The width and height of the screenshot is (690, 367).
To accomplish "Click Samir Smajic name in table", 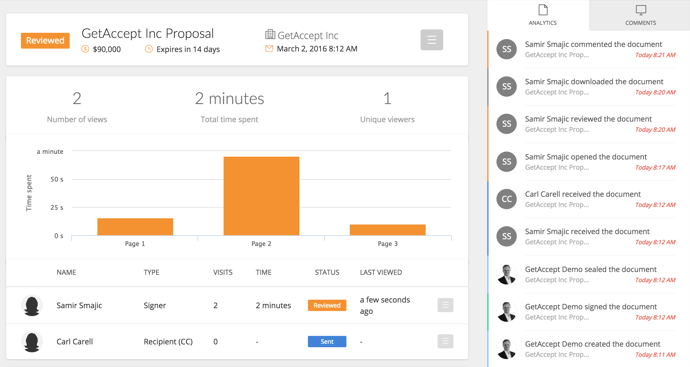I will pos(79,305).
